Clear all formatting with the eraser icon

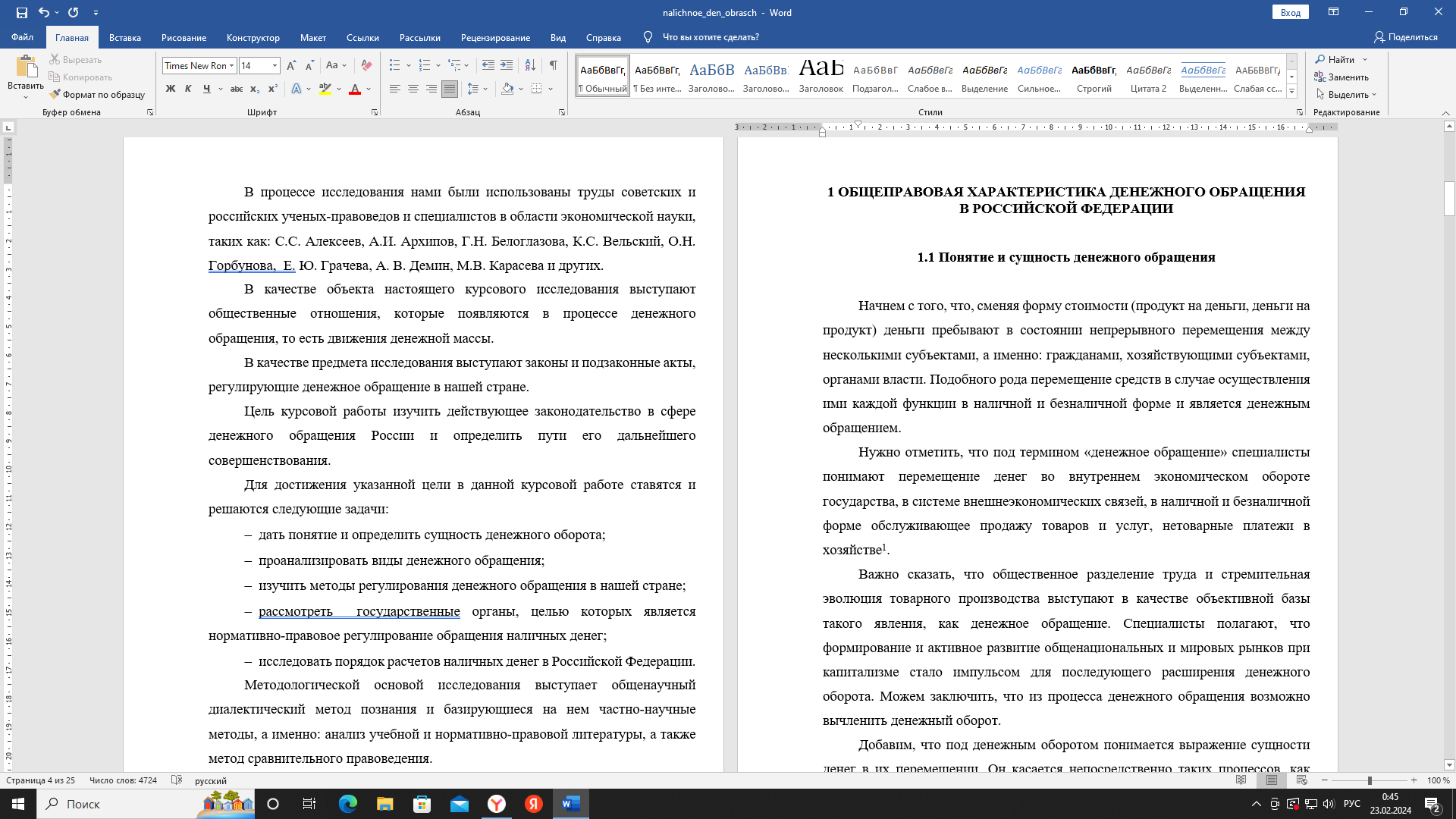point(366,66)
